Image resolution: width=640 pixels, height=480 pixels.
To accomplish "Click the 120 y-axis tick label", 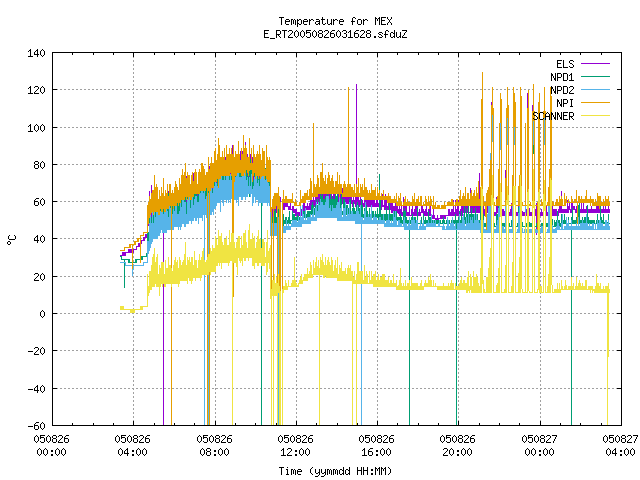I will 36,90.
